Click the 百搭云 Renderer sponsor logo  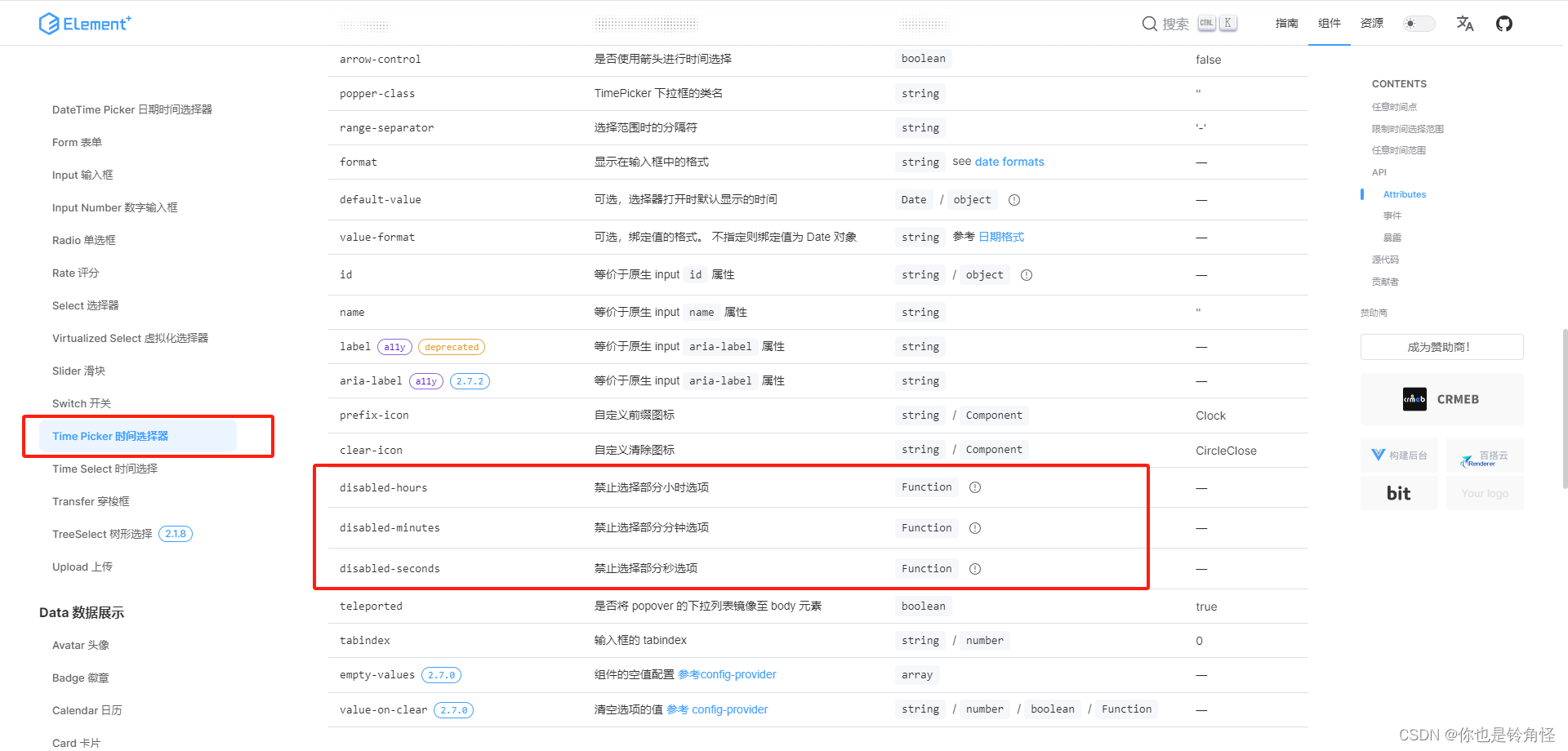coord(1484,455)
